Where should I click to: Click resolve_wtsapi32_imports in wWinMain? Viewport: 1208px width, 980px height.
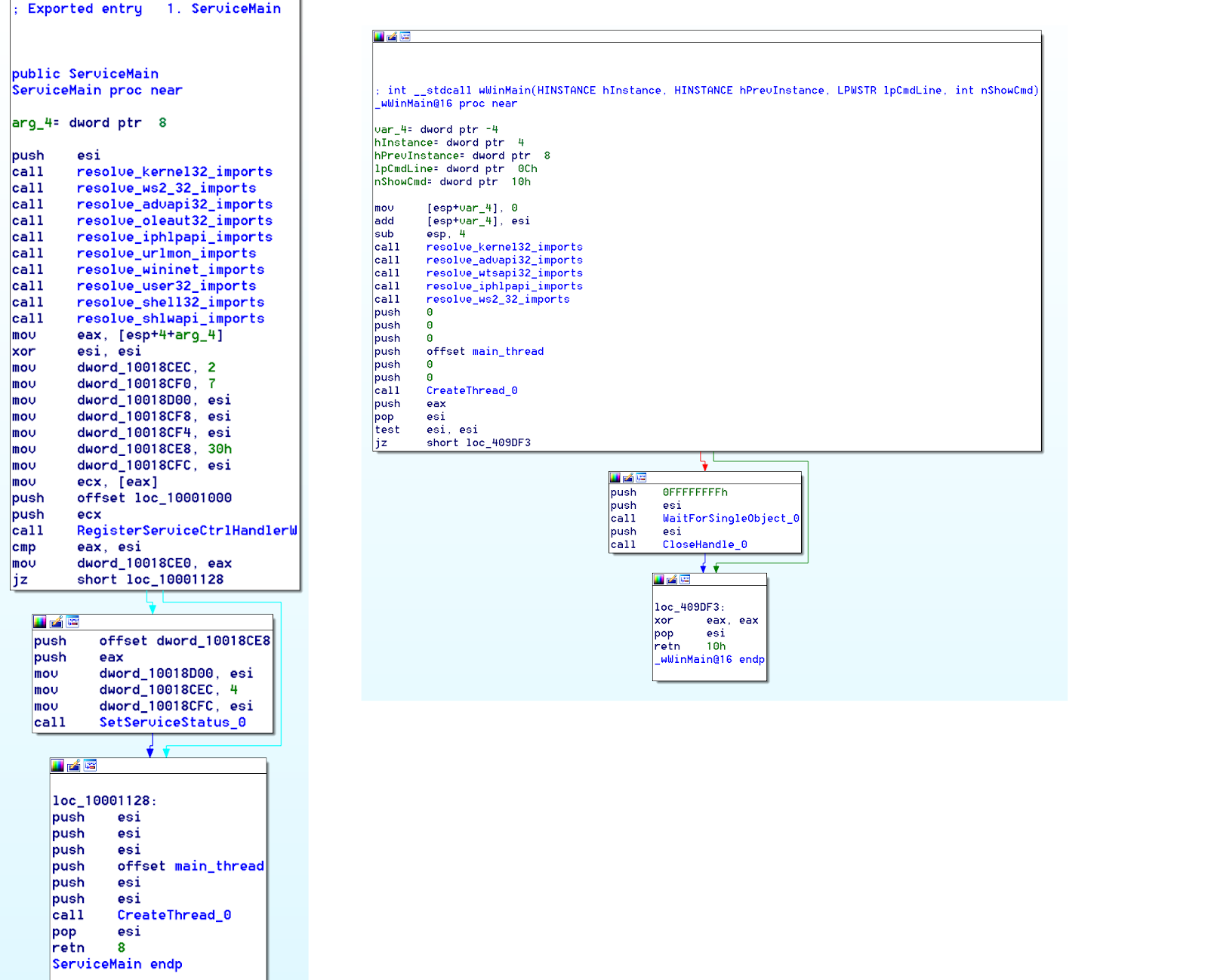point(504,273)
